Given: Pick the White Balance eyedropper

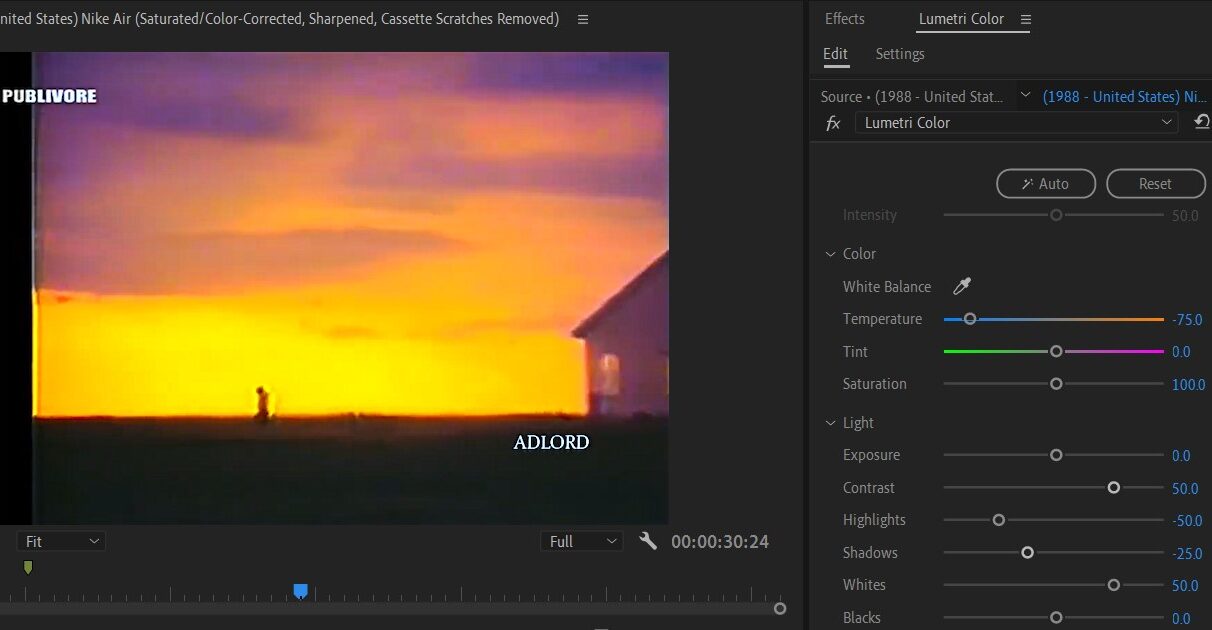Looking at the screenshot, I should (962, 287).
